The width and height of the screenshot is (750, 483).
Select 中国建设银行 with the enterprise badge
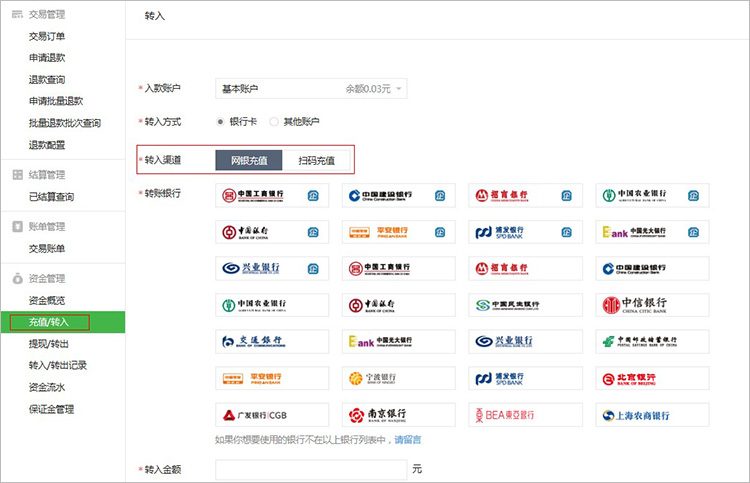pyautogui.click(x=399, y=195)
